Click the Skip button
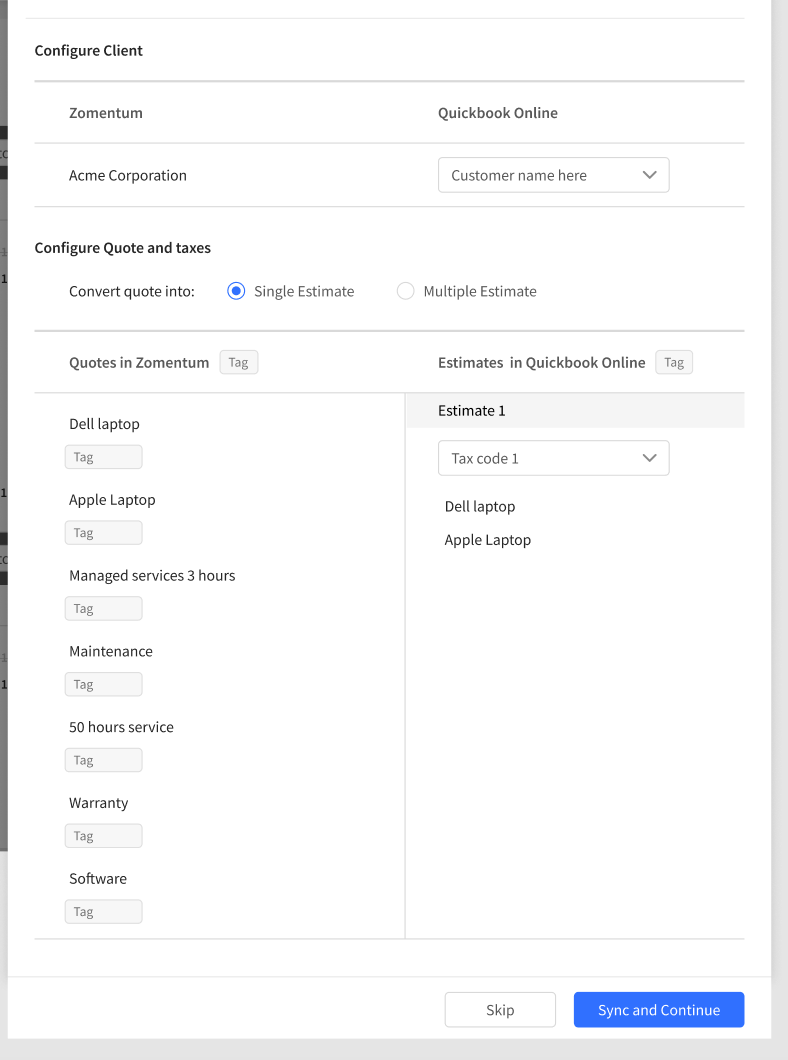This screenshot has height=1060, width=788. pos(500,1010)
